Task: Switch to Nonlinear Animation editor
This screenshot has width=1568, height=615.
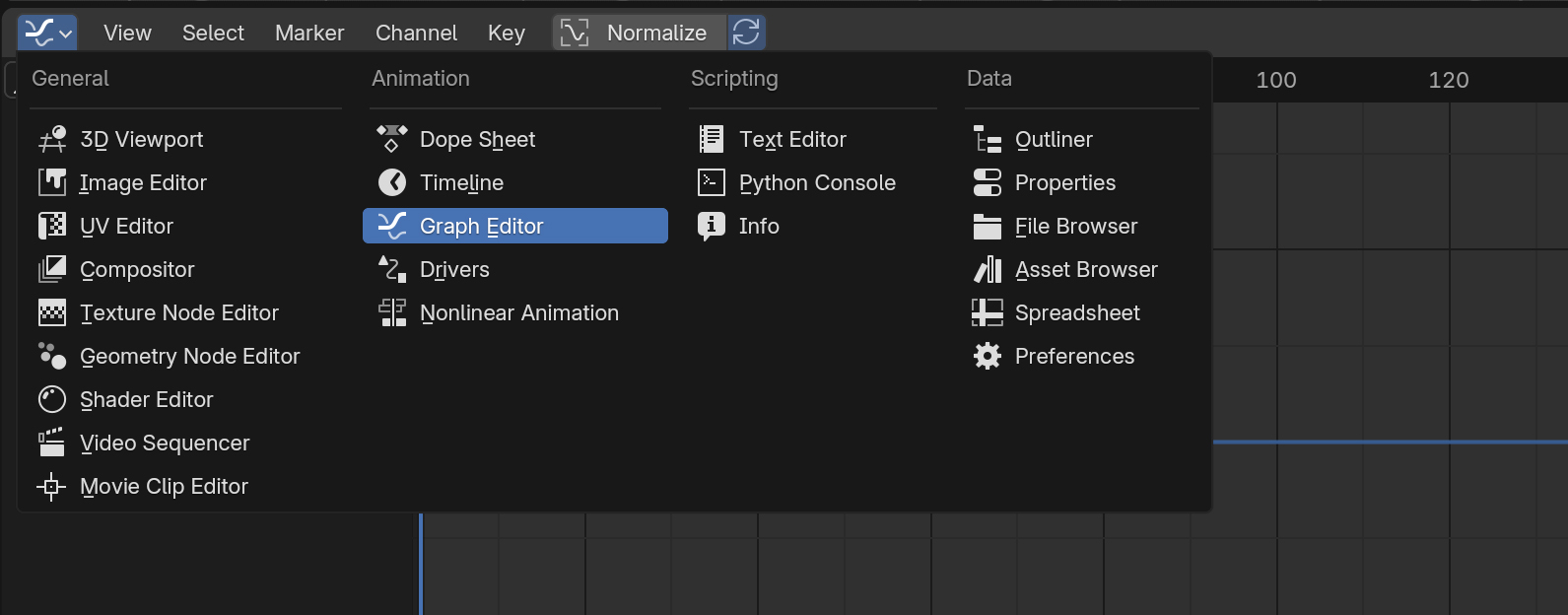Action: coord(515,312)
